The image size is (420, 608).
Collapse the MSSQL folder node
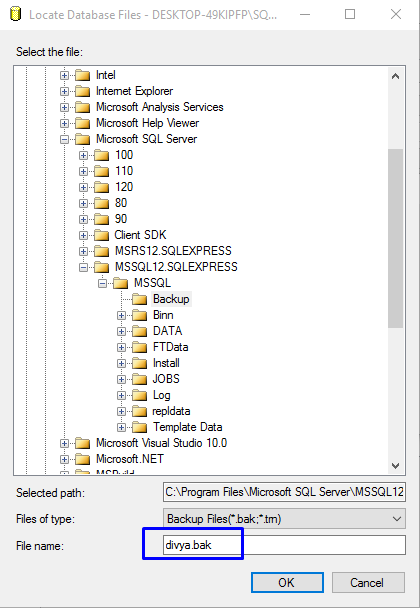[102, 283]
